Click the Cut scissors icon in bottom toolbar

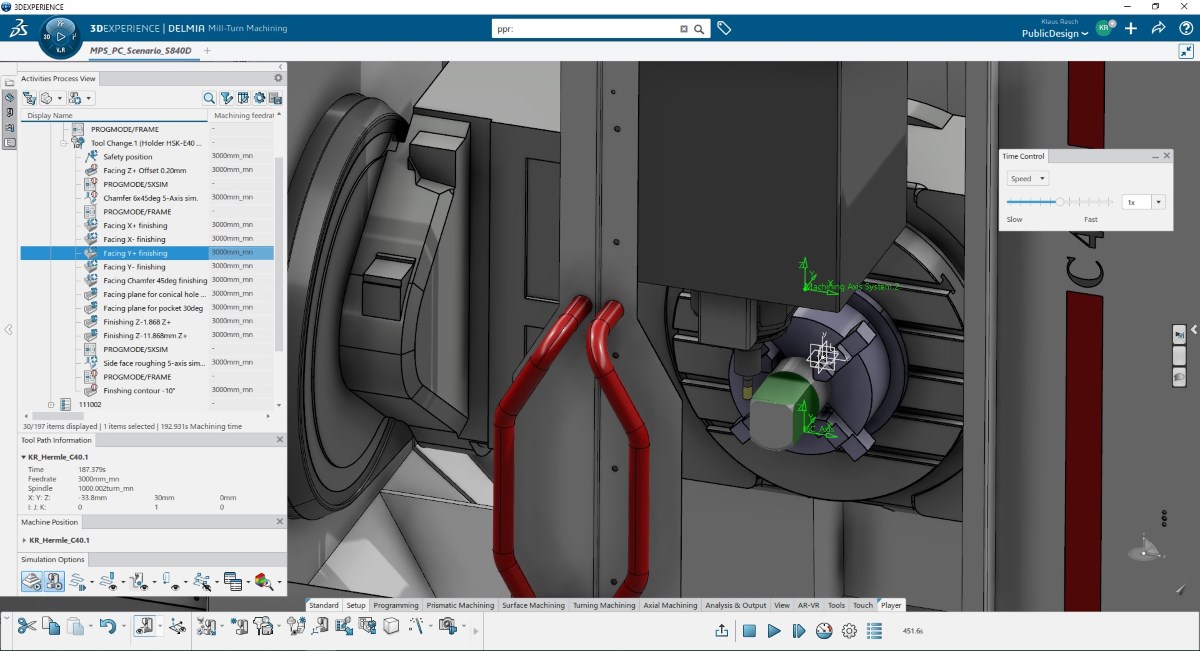[27, 626]
